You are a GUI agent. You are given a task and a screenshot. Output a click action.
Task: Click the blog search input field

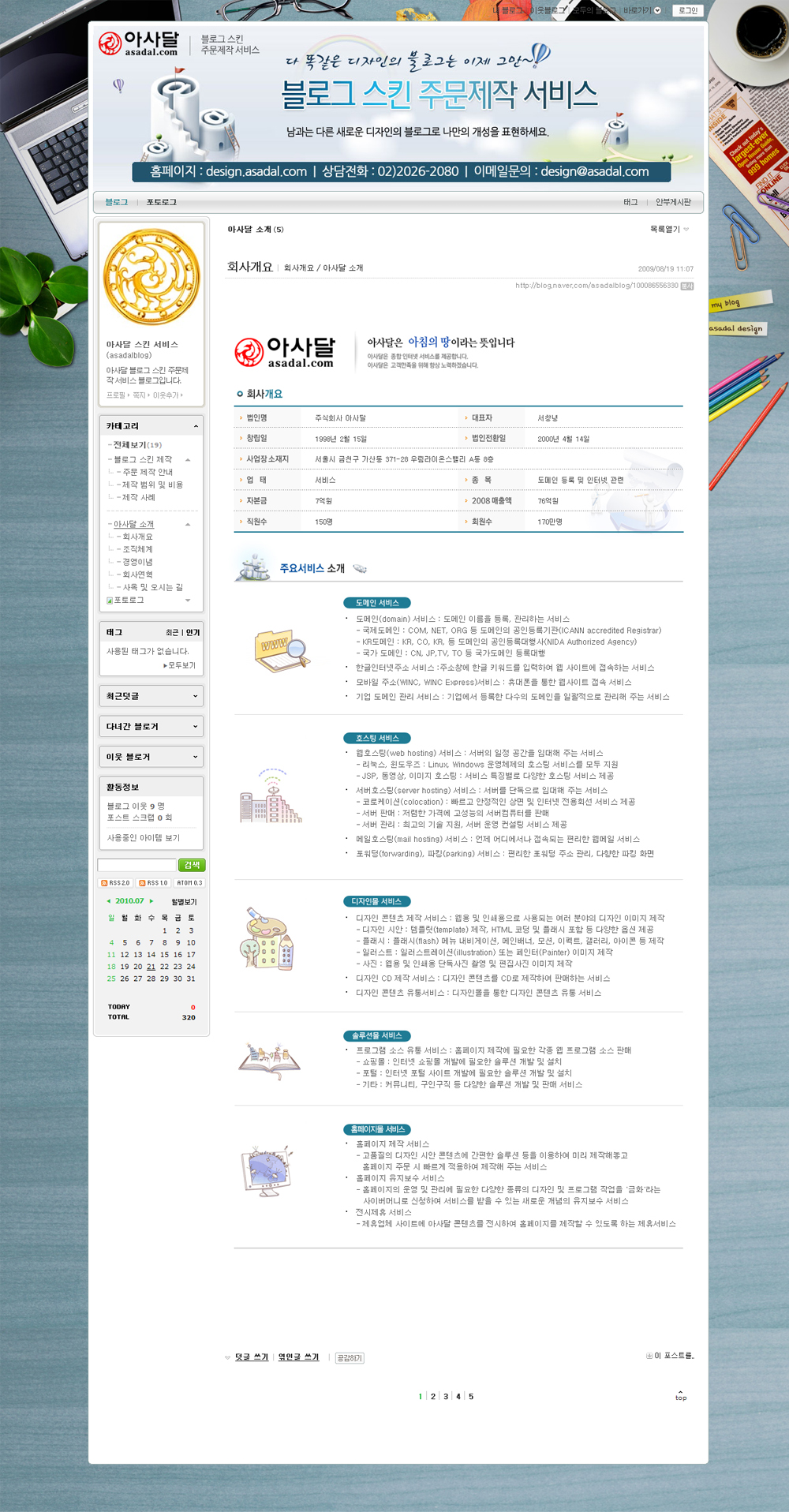tap(136, 865)
